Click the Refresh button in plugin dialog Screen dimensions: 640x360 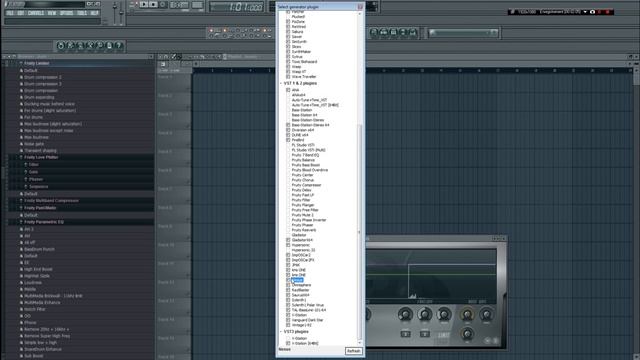353,351
